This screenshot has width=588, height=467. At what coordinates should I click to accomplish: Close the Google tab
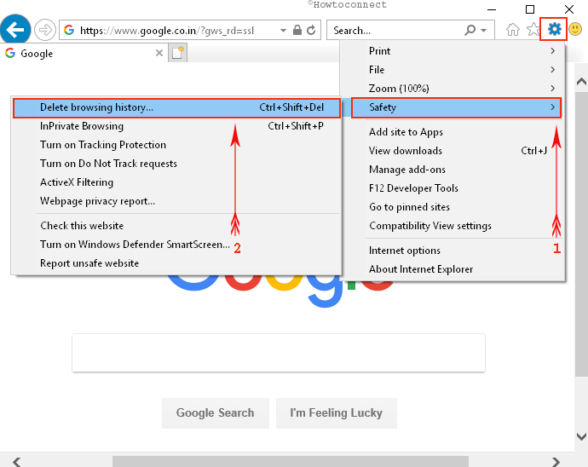(159, 53)
